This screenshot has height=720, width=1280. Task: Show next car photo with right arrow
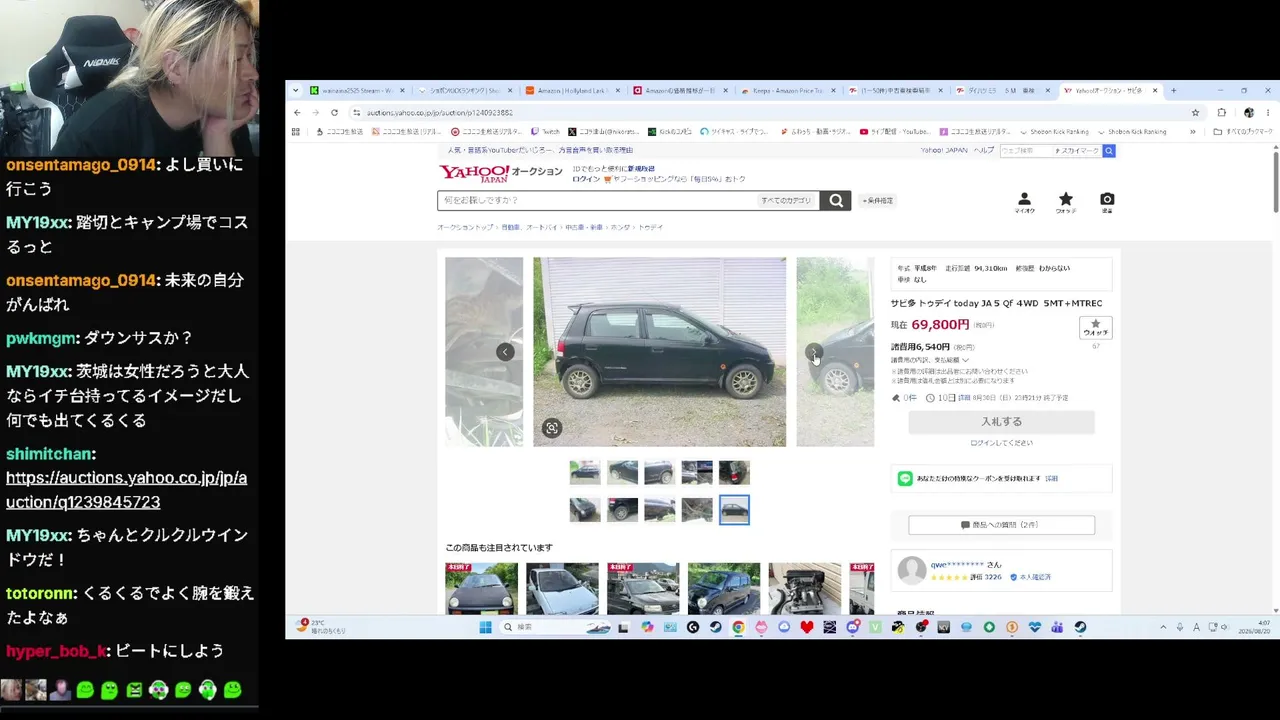814,352
